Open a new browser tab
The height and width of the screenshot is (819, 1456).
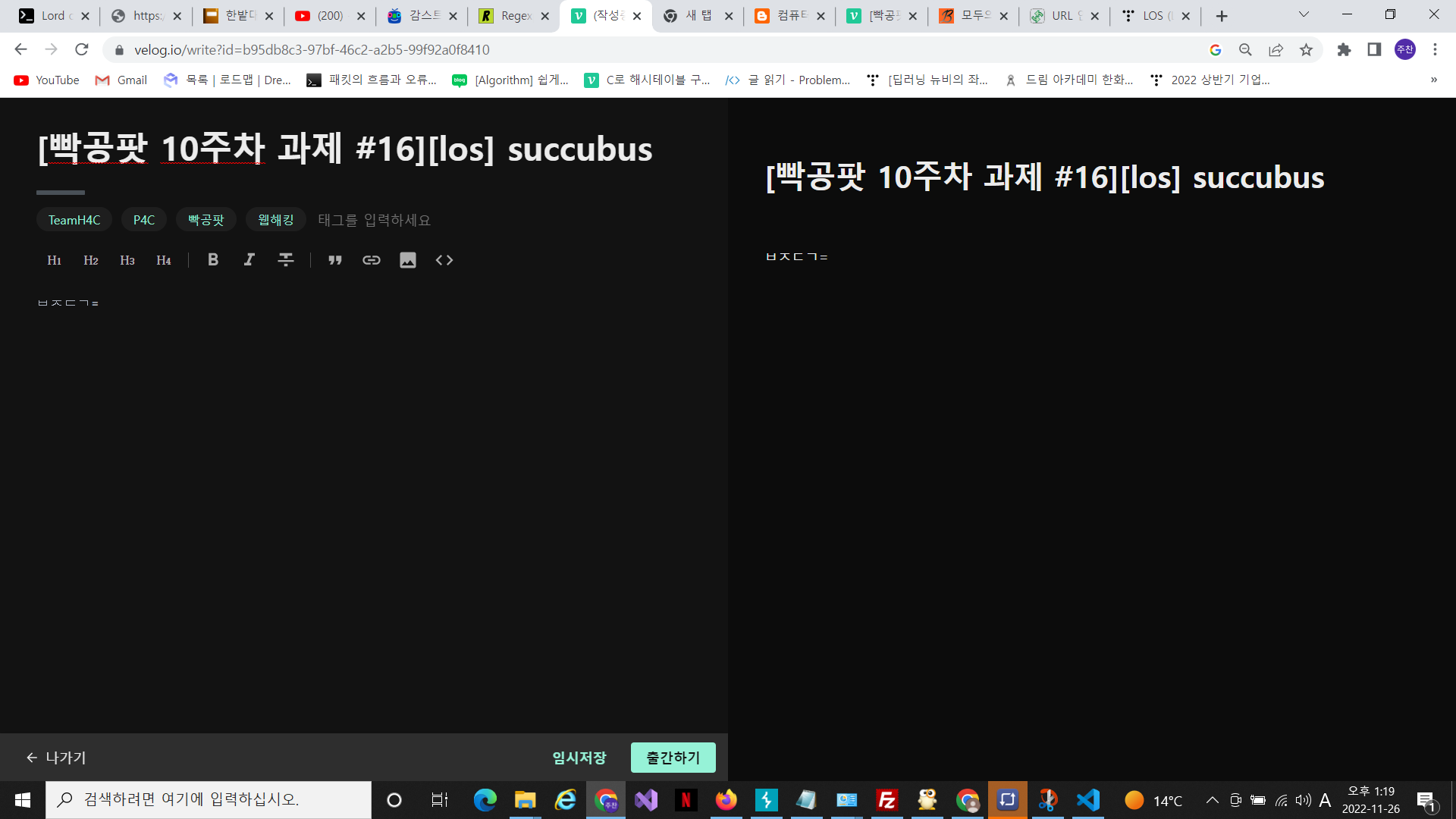[x=1222, y=16]
